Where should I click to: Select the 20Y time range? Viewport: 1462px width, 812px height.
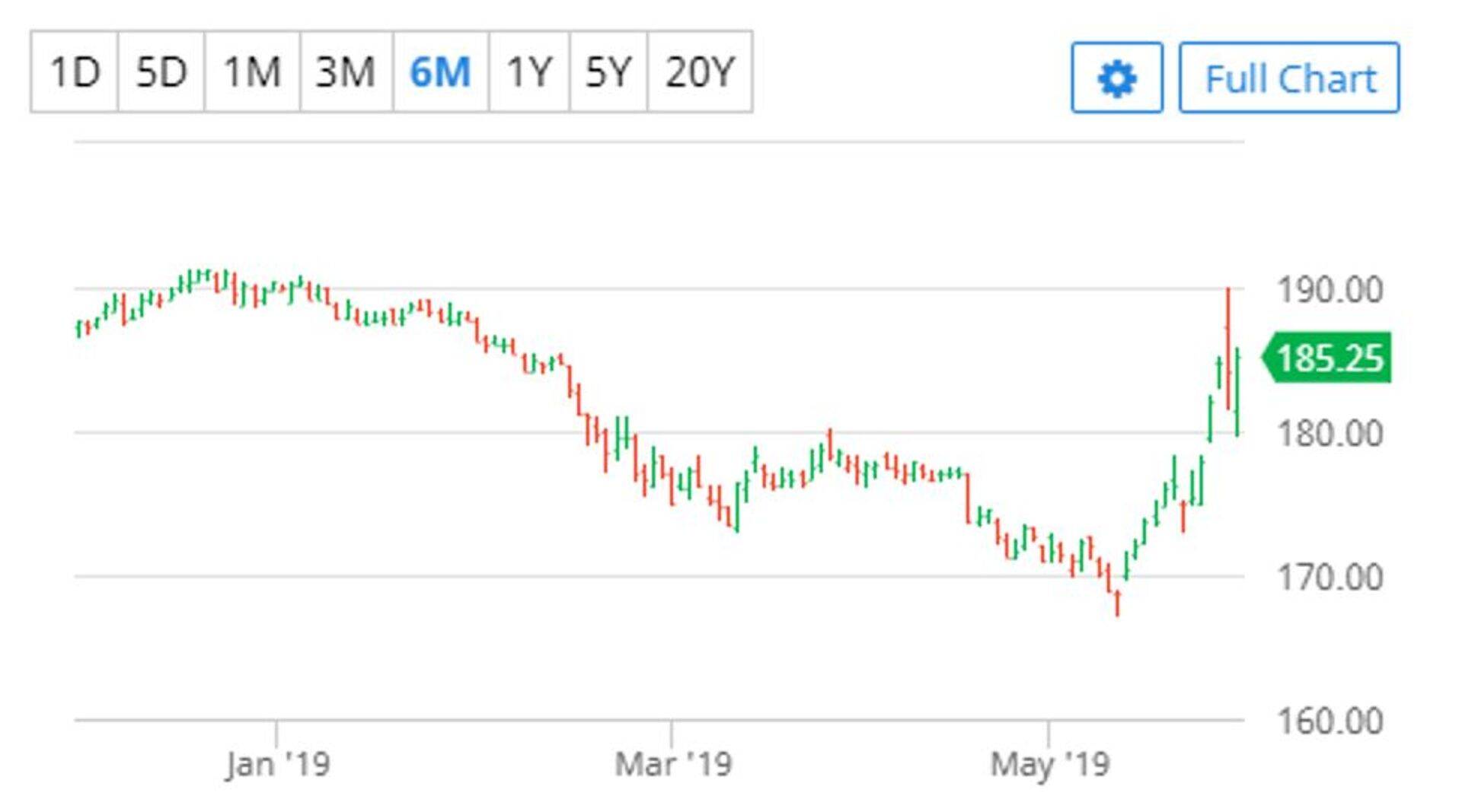point(699,72)
